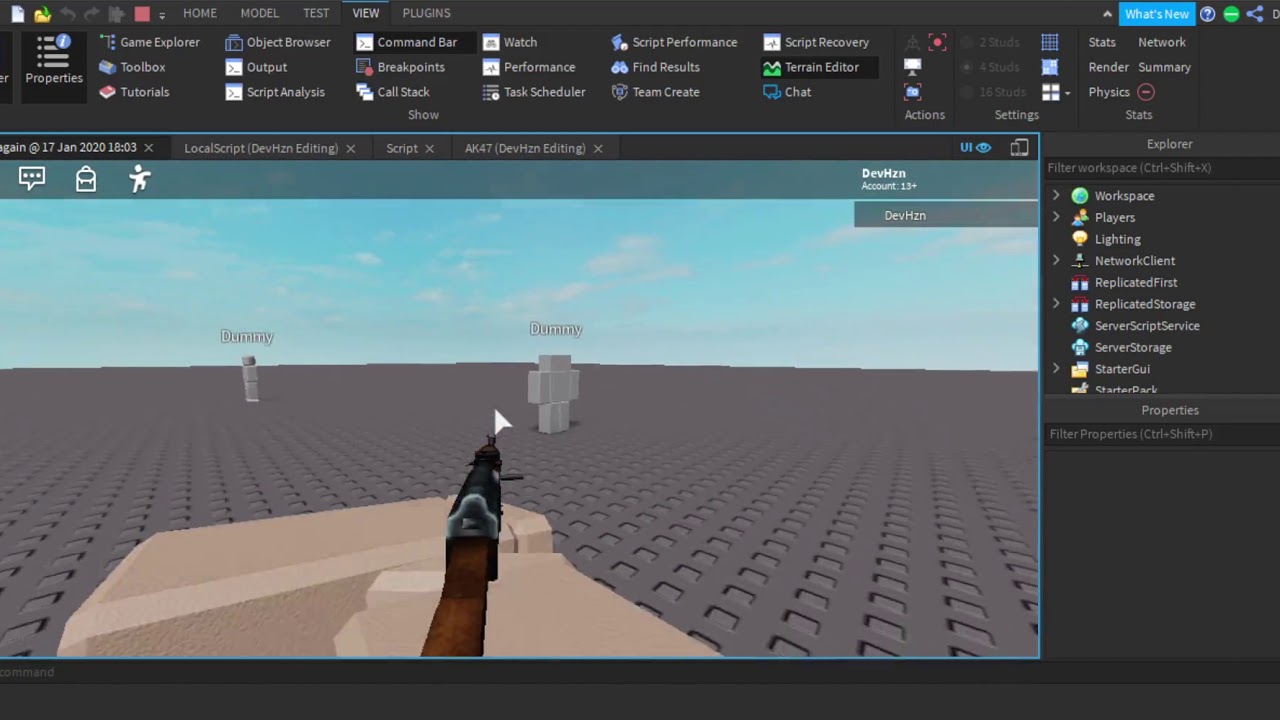The width and height of the screenshot is (1280, 720).
Task: Switch to the MODEL ribbon tab
Action: click(x=260, y=13)
